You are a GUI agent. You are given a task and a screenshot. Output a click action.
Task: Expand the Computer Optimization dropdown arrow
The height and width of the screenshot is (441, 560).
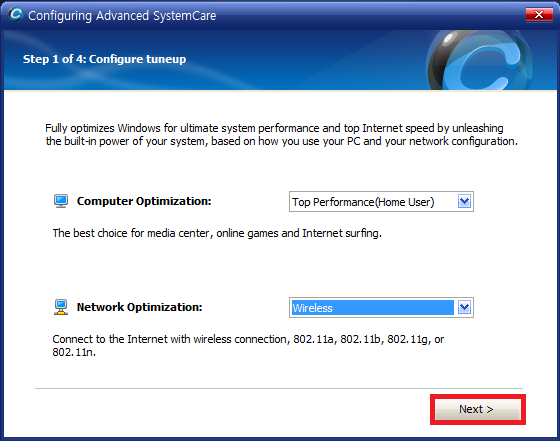coord(464,202)
